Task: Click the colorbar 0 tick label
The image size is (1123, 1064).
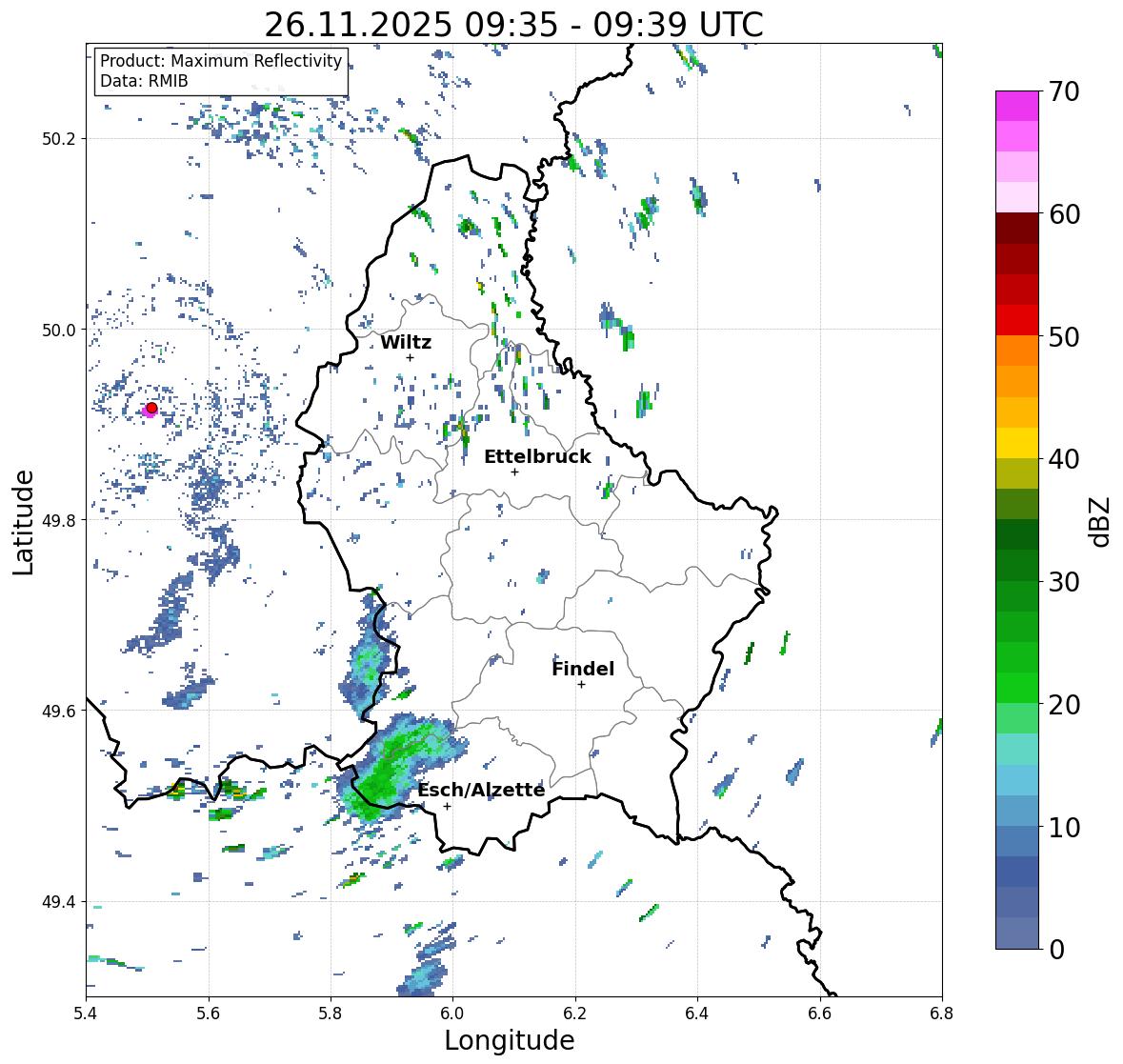Action: [1057, 950]
